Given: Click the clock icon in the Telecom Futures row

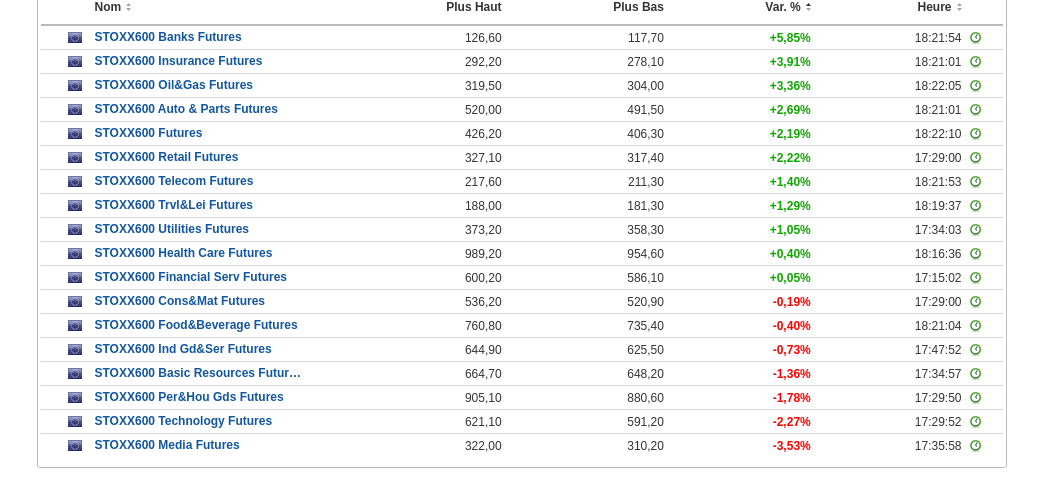Looking at the screenshot, I should coord(975,182).
